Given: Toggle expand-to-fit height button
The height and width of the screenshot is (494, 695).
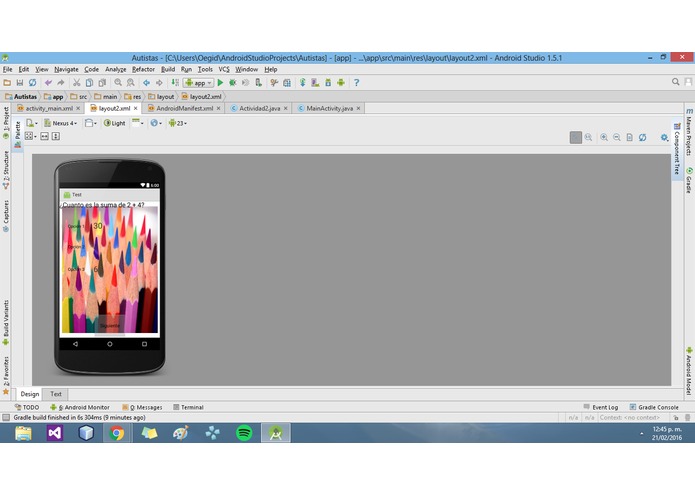Looking at the screenshot, I should [x=56, y=136].
